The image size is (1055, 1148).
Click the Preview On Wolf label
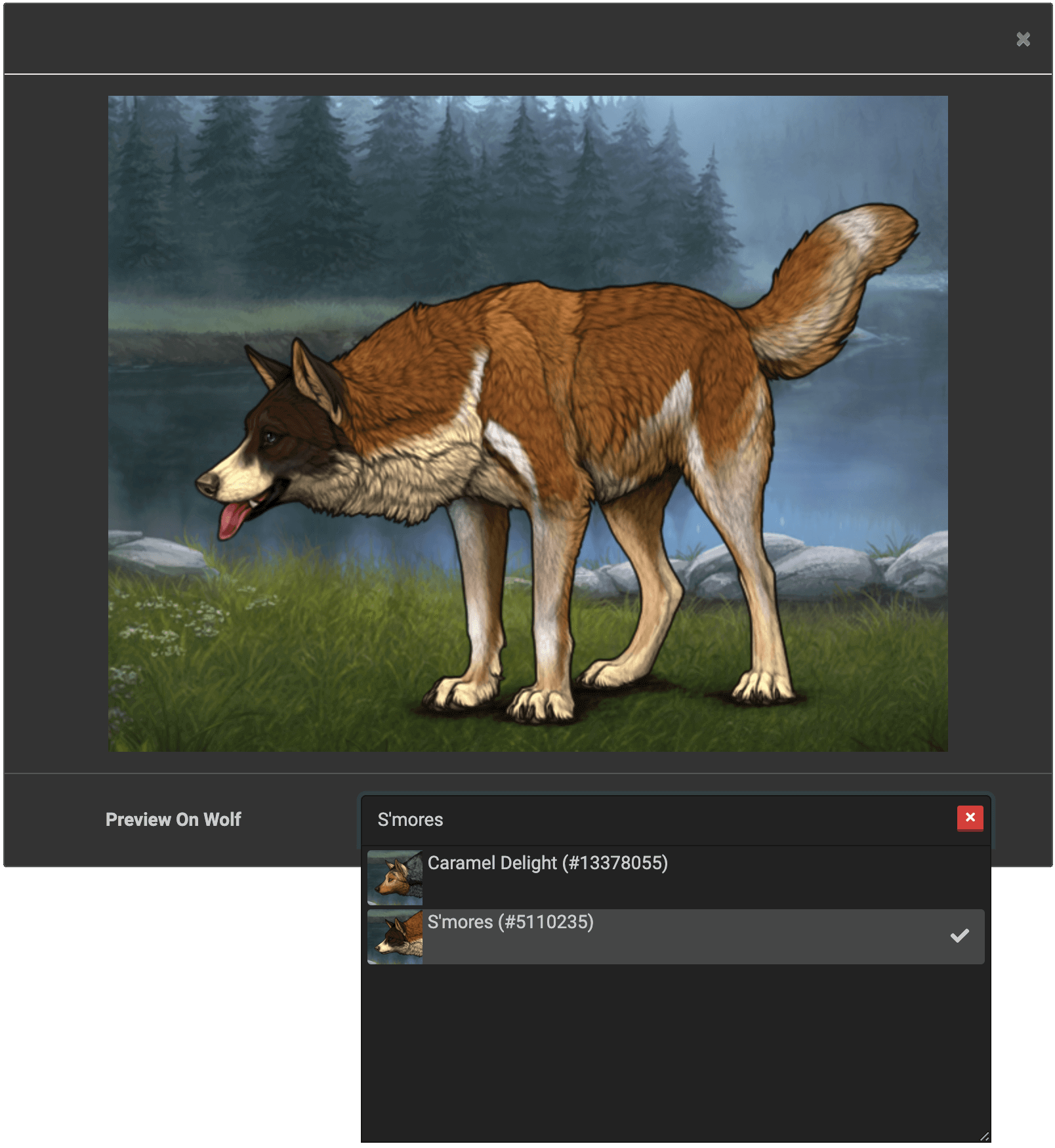click(x=173, y=820)
